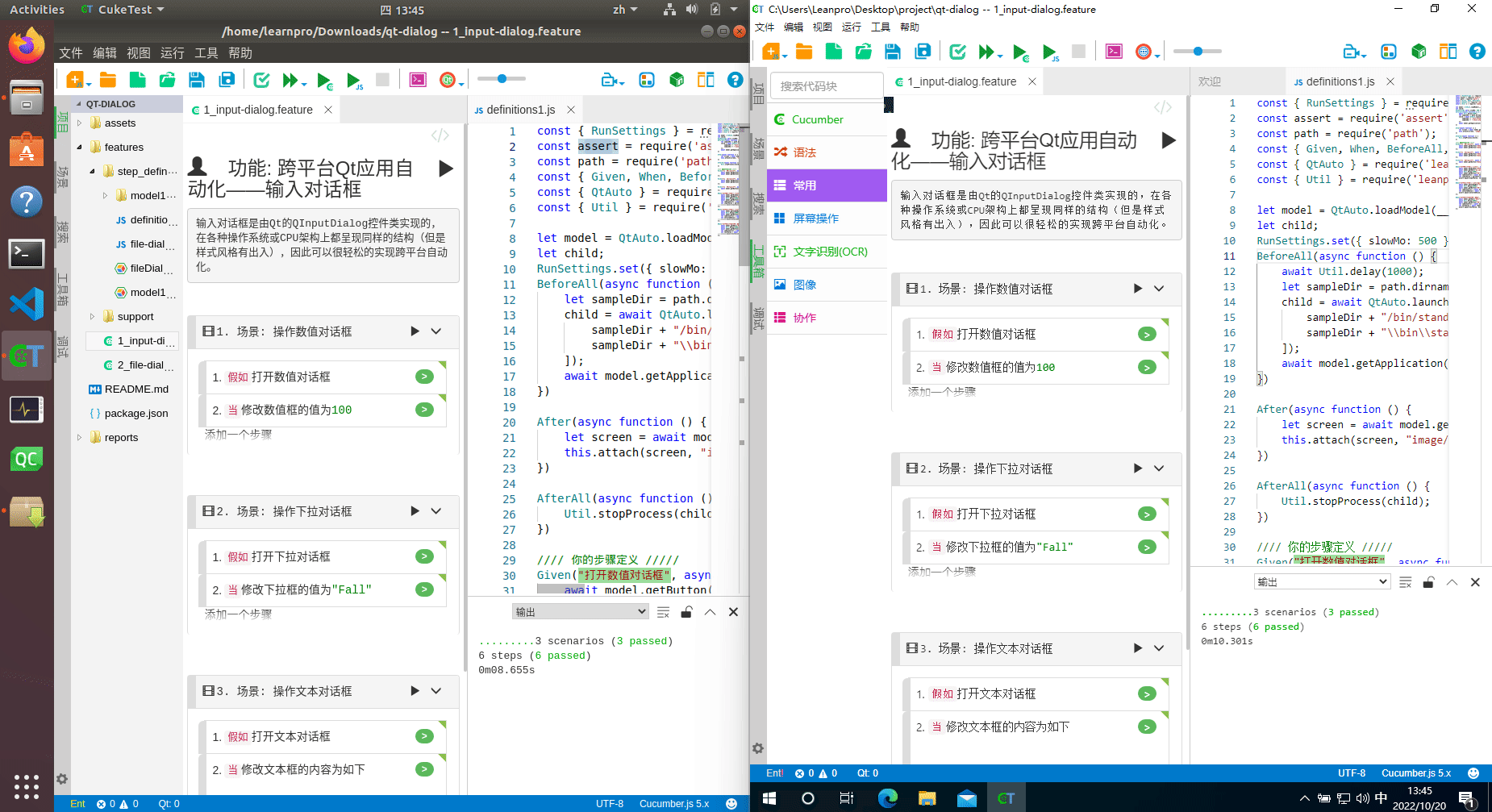Click blue help icon in Ubuntu toolbar

pyautogui.click(x=735, y=80)
